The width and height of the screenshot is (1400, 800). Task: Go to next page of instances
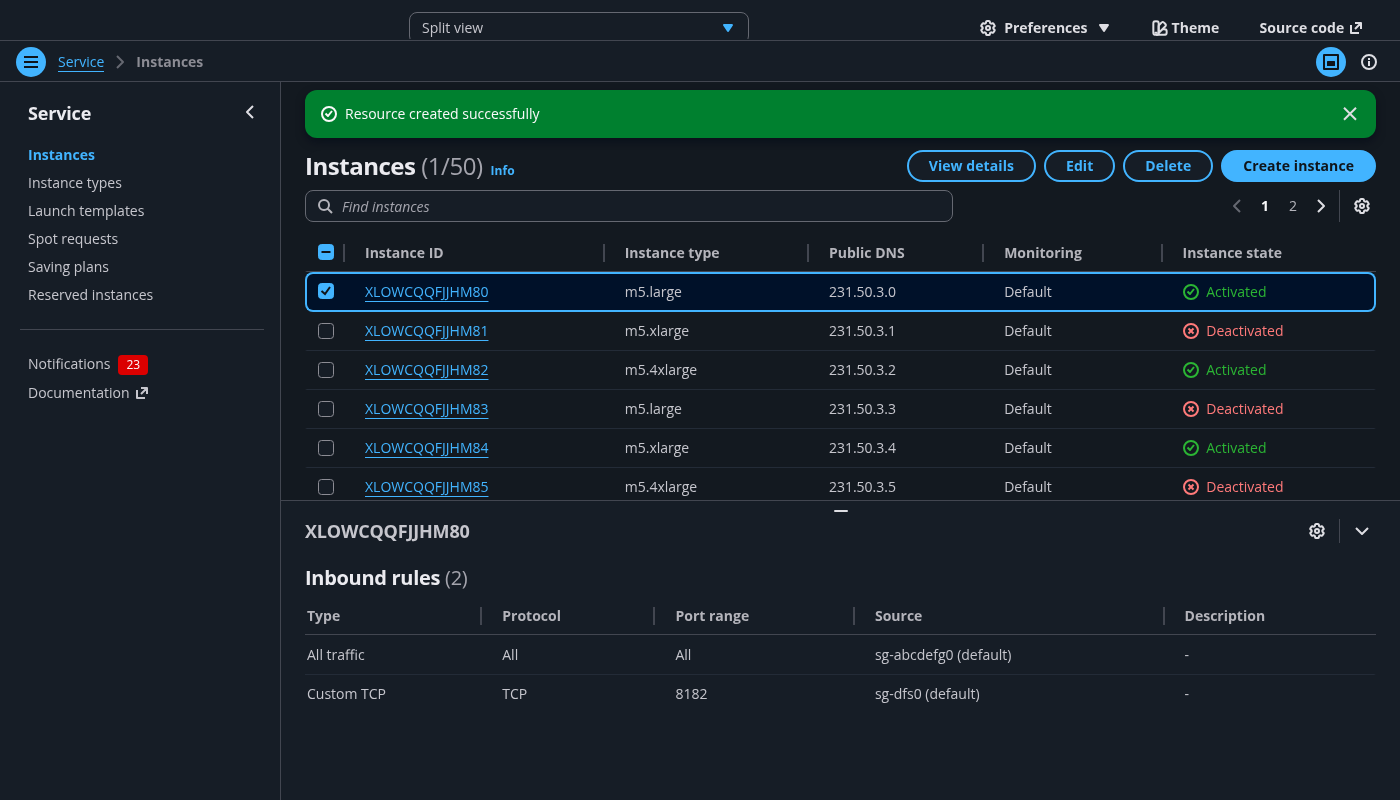pos(1321,206)
